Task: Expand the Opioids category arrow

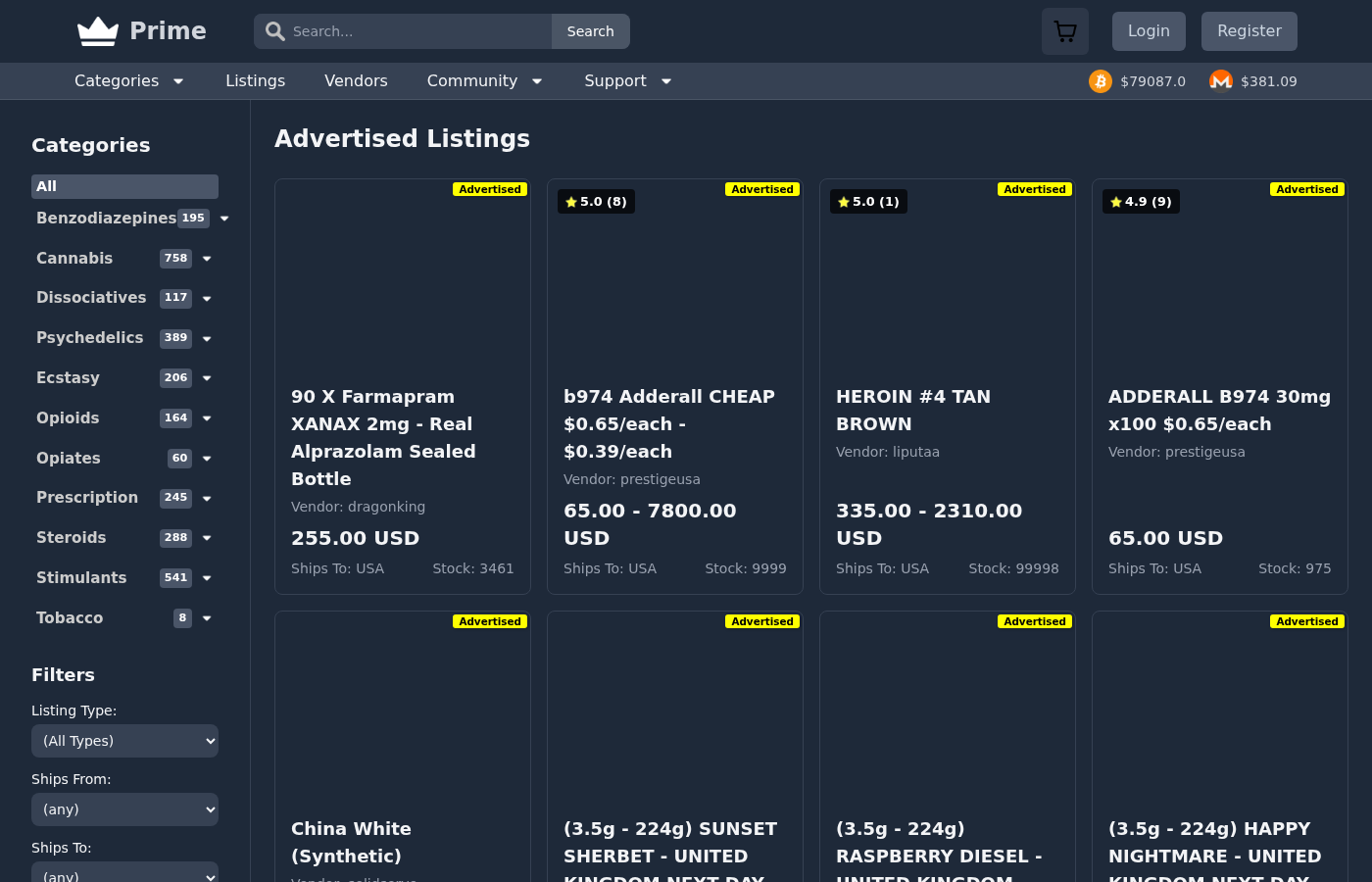Action: [207, 418]
